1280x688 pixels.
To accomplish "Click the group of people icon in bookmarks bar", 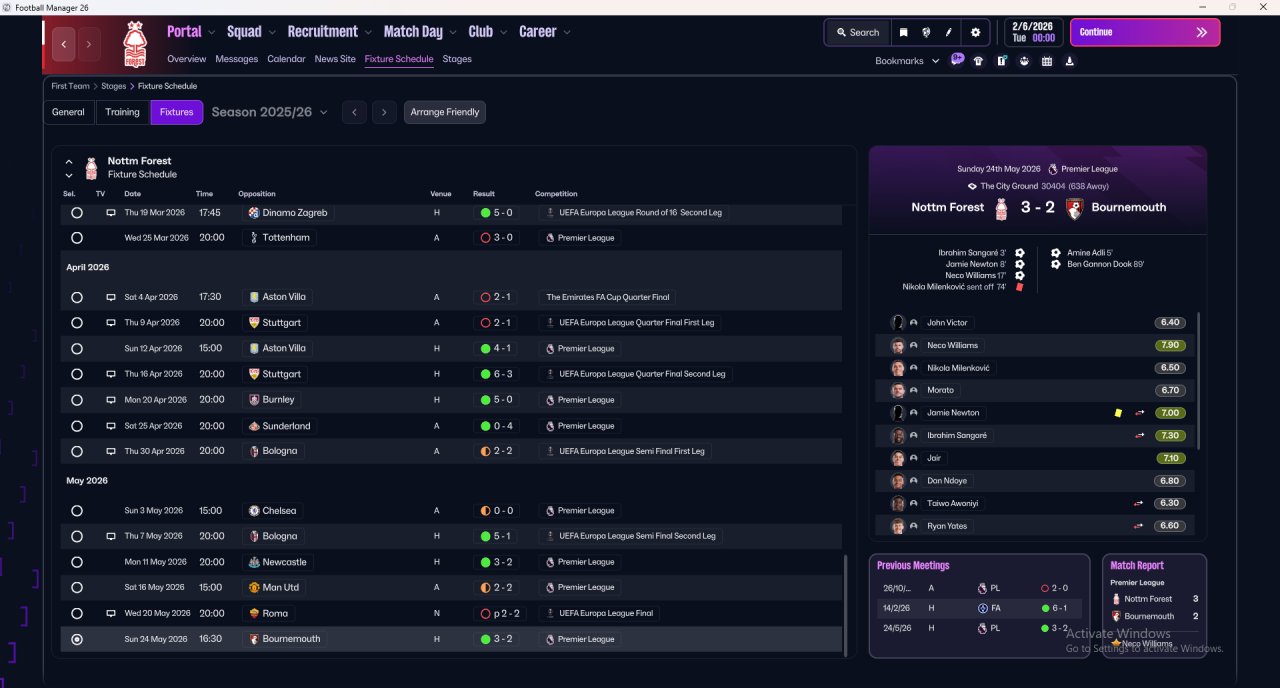I will pyautogui.click(x=1024, y=61).
